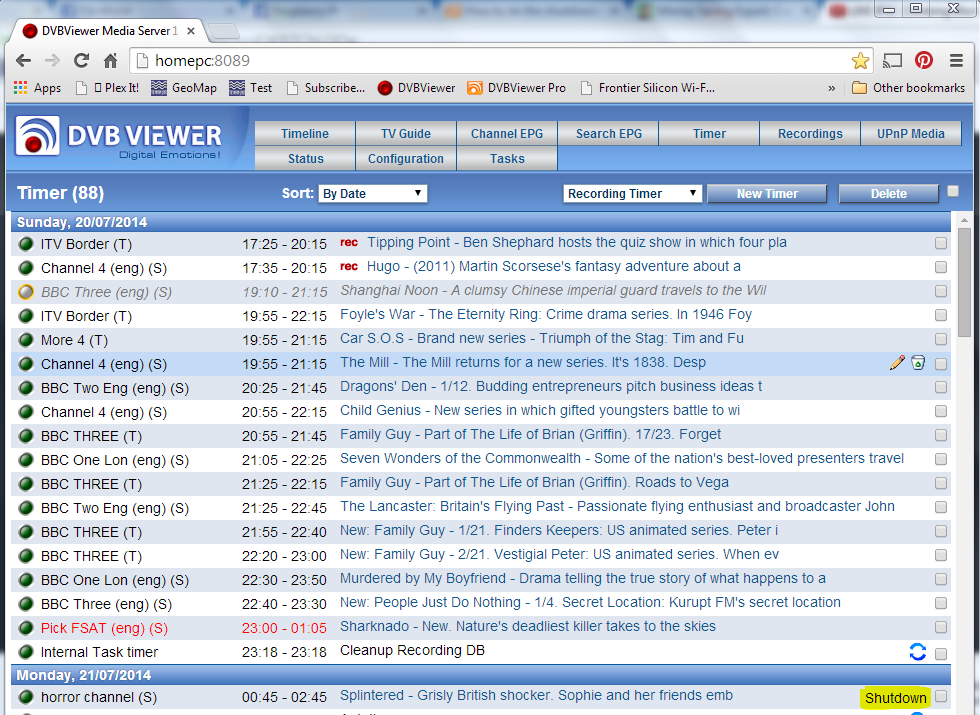Viewport: 980px width, 715px height.
Task: Show hidden bookmarks with the chevron
Action: [x=832, y=88]
